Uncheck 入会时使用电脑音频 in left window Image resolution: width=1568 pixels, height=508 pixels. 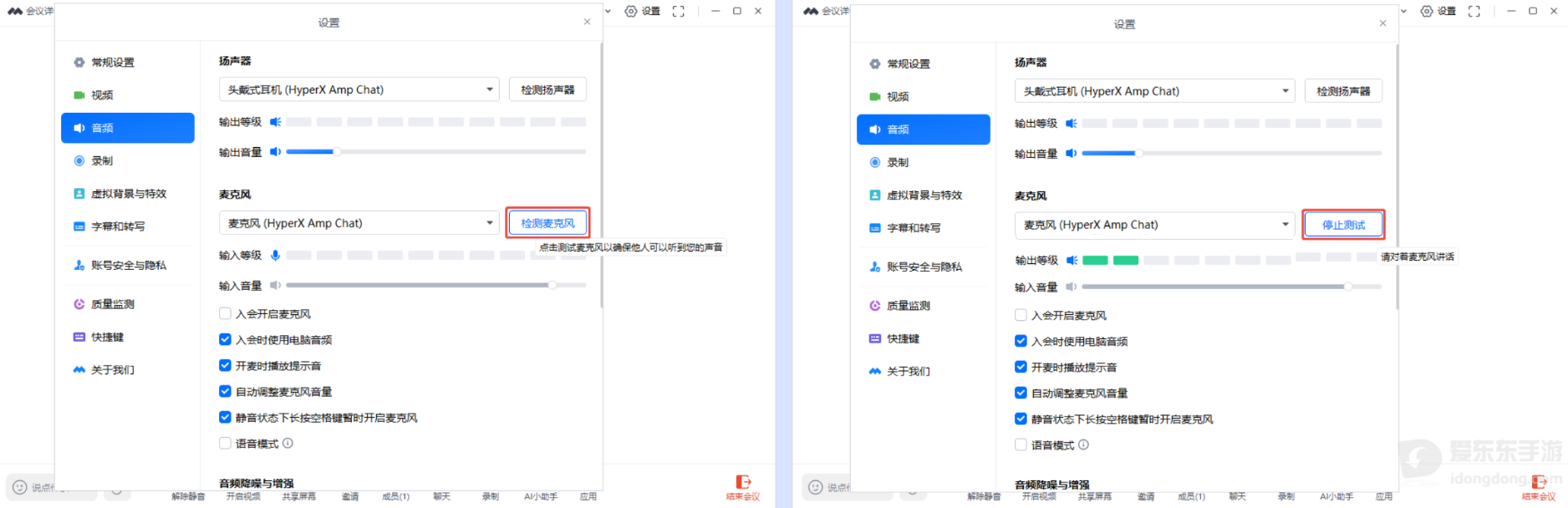click(x=225, y=340)
